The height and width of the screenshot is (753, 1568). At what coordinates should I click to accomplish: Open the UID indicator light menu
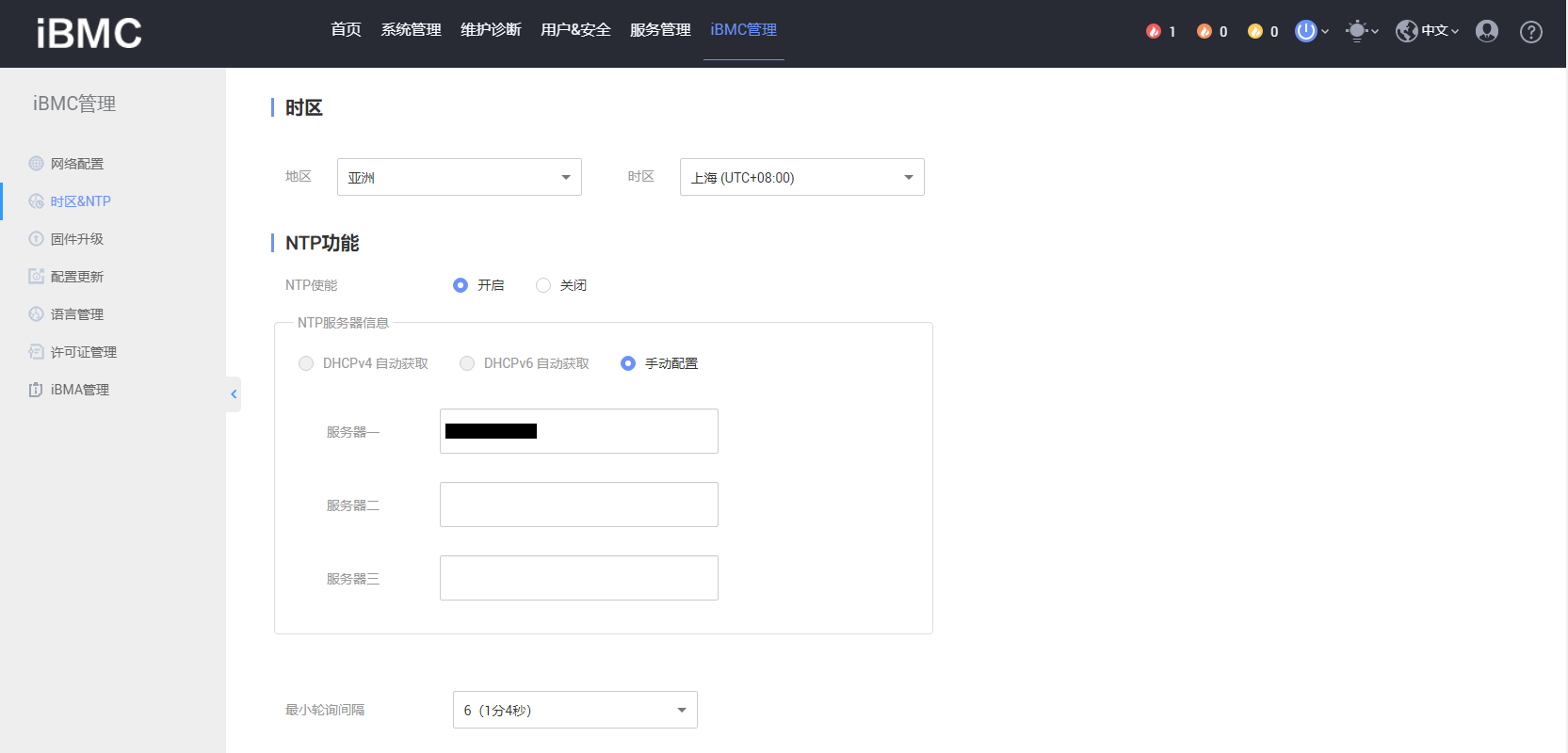pyautogui.click(x=1356, y=31)
